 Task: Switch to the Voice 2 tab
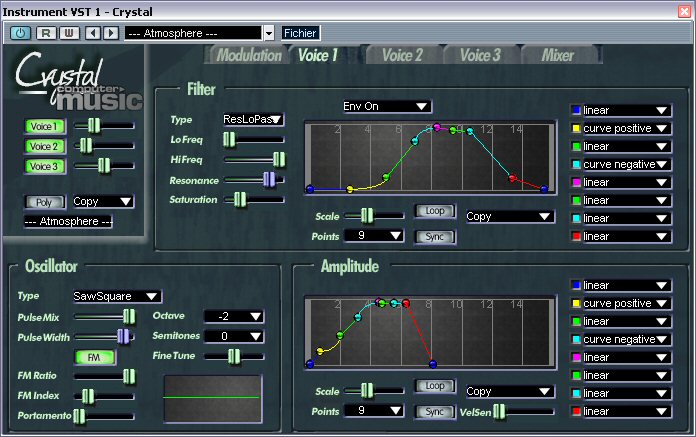(402, 55)
